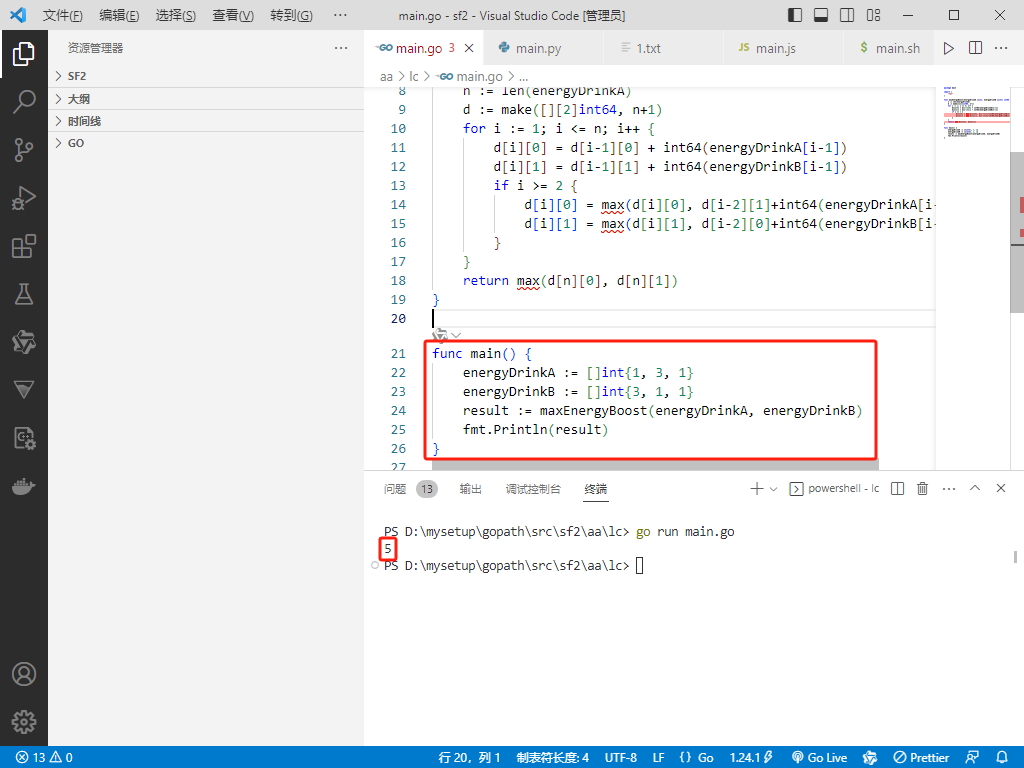The width and height of the screenshot is (1024, 768).
Task: Open the 问题 problems panel tab
Action: [x=409, y=488]
